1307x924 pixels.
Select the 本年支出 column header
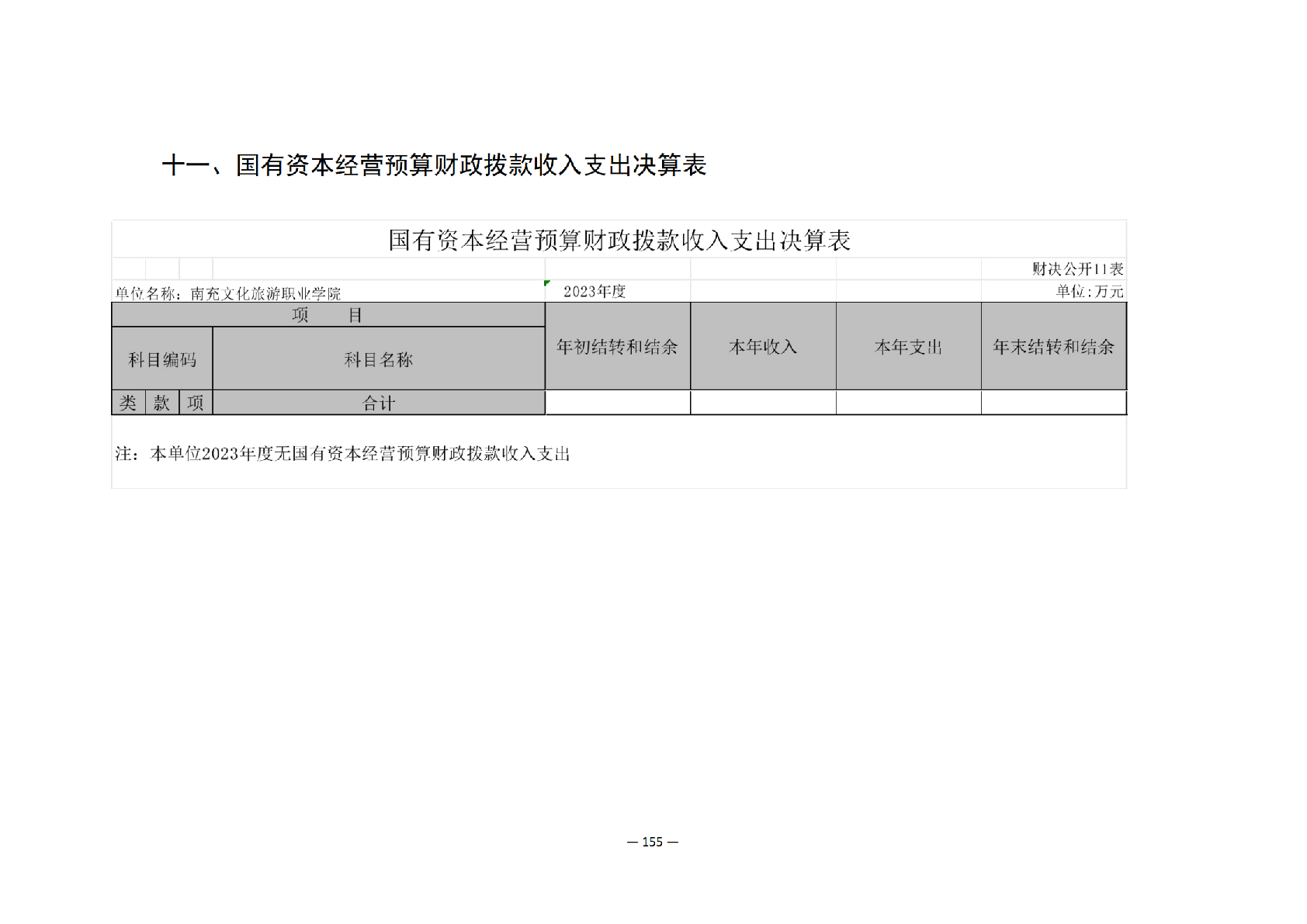[909, 347]
